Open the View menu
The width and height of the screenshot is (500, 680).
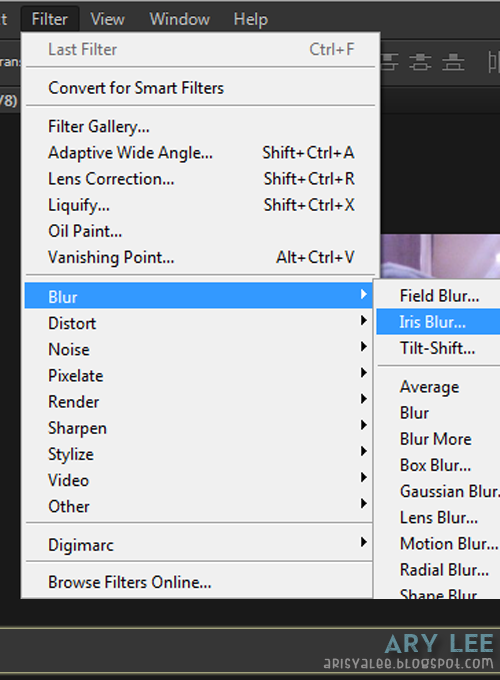pos(107,19)
